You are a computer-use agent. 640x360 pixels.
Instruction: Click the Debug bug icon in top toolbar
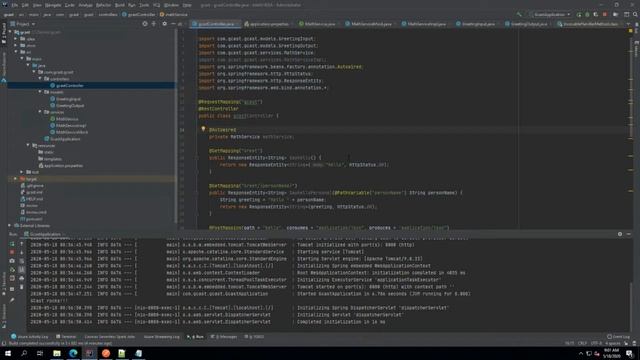[587, 14]
